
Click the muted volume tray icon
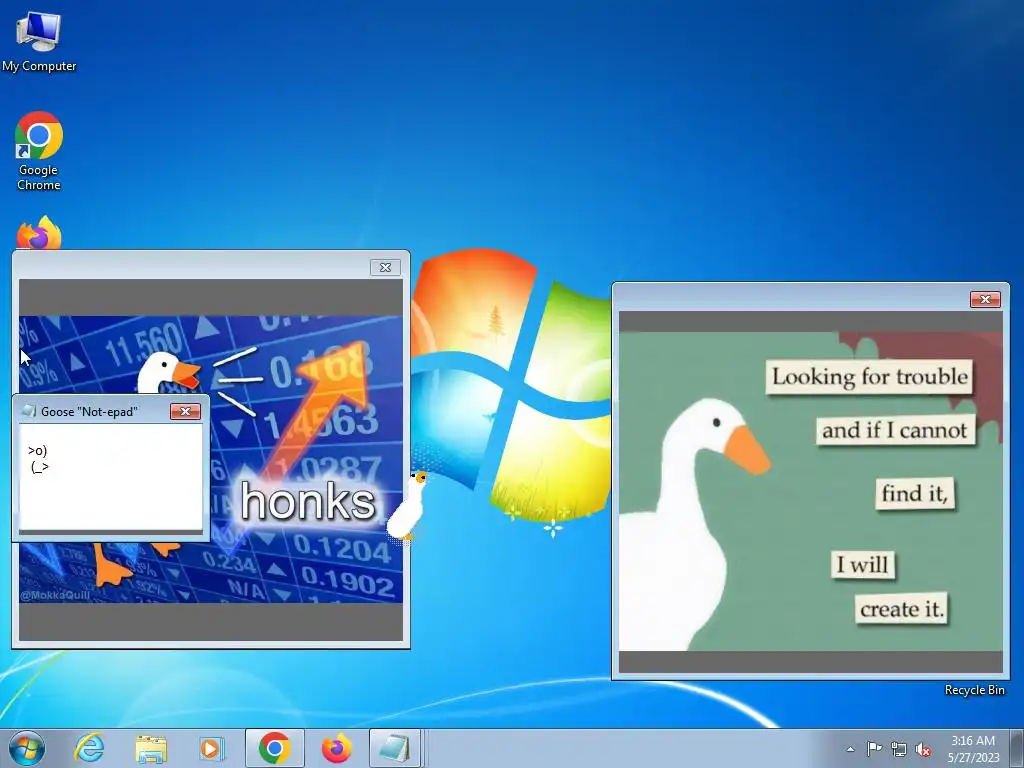pyautogui.click(x=923, y=750)
